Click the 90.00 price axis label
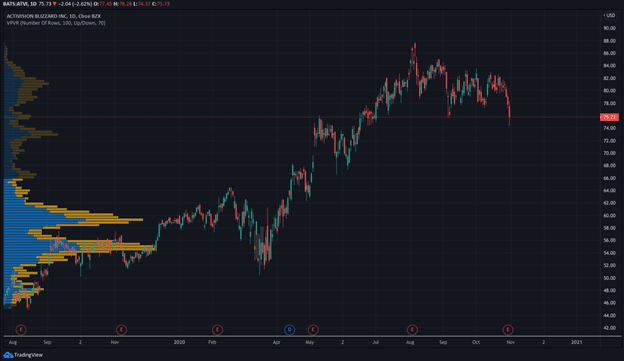The height and width of the screenshot is (361, 624). tap(609, 28)
